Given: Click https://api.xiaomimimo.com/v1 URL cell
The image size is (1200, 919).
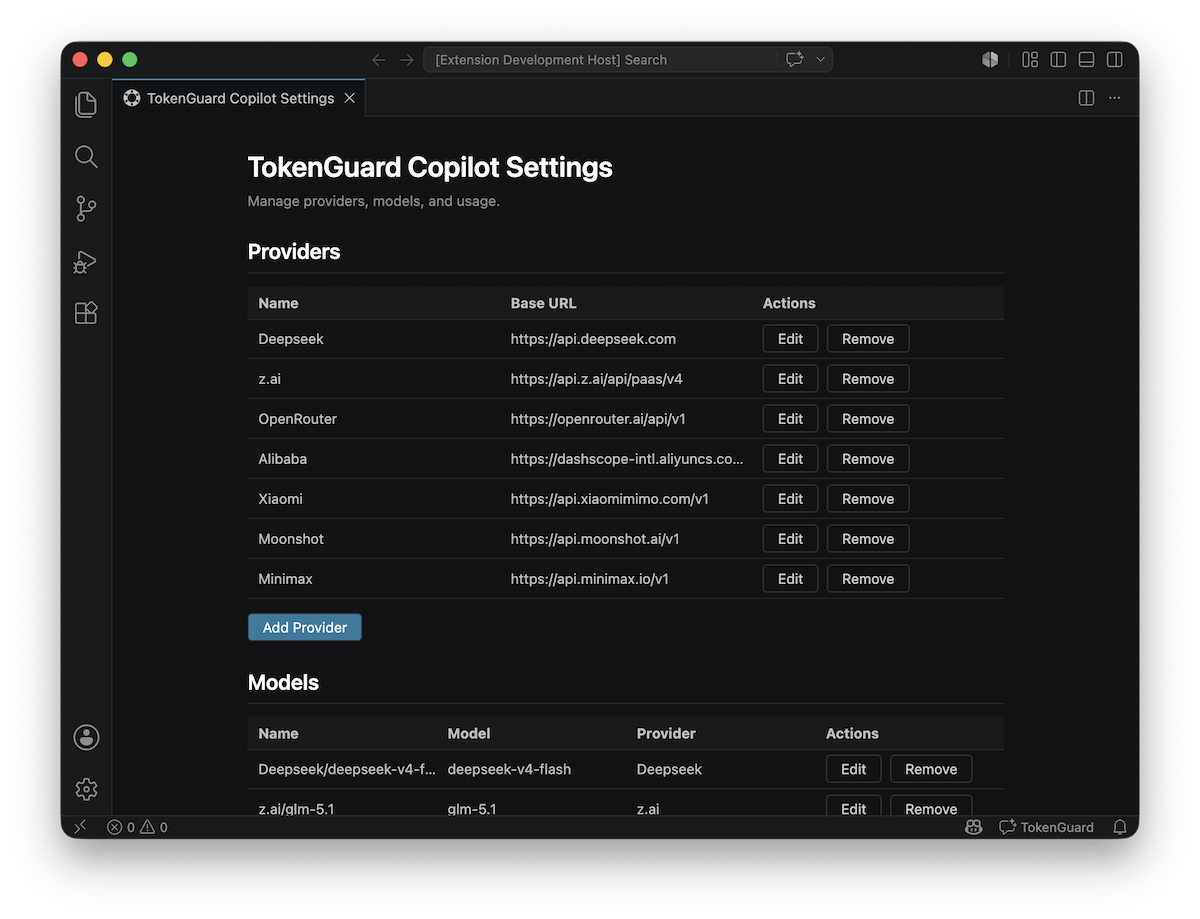Looking at the screenshot, I should [x=609, y=499].
